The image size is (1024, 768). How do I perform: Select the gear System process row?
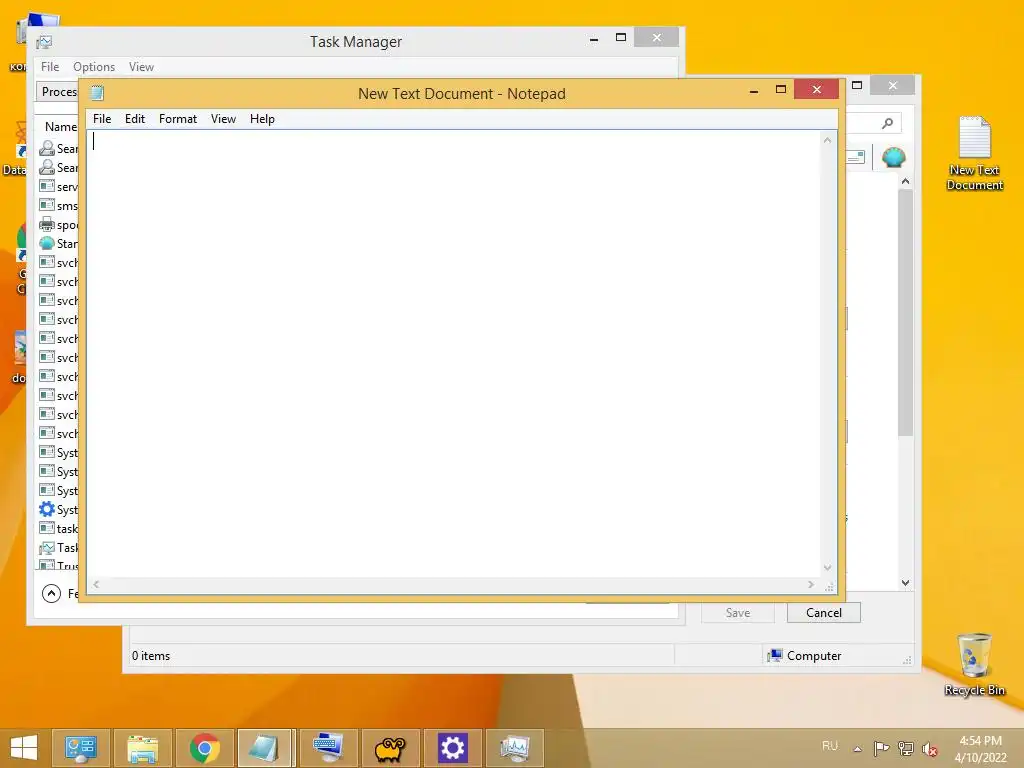(58, 509)
